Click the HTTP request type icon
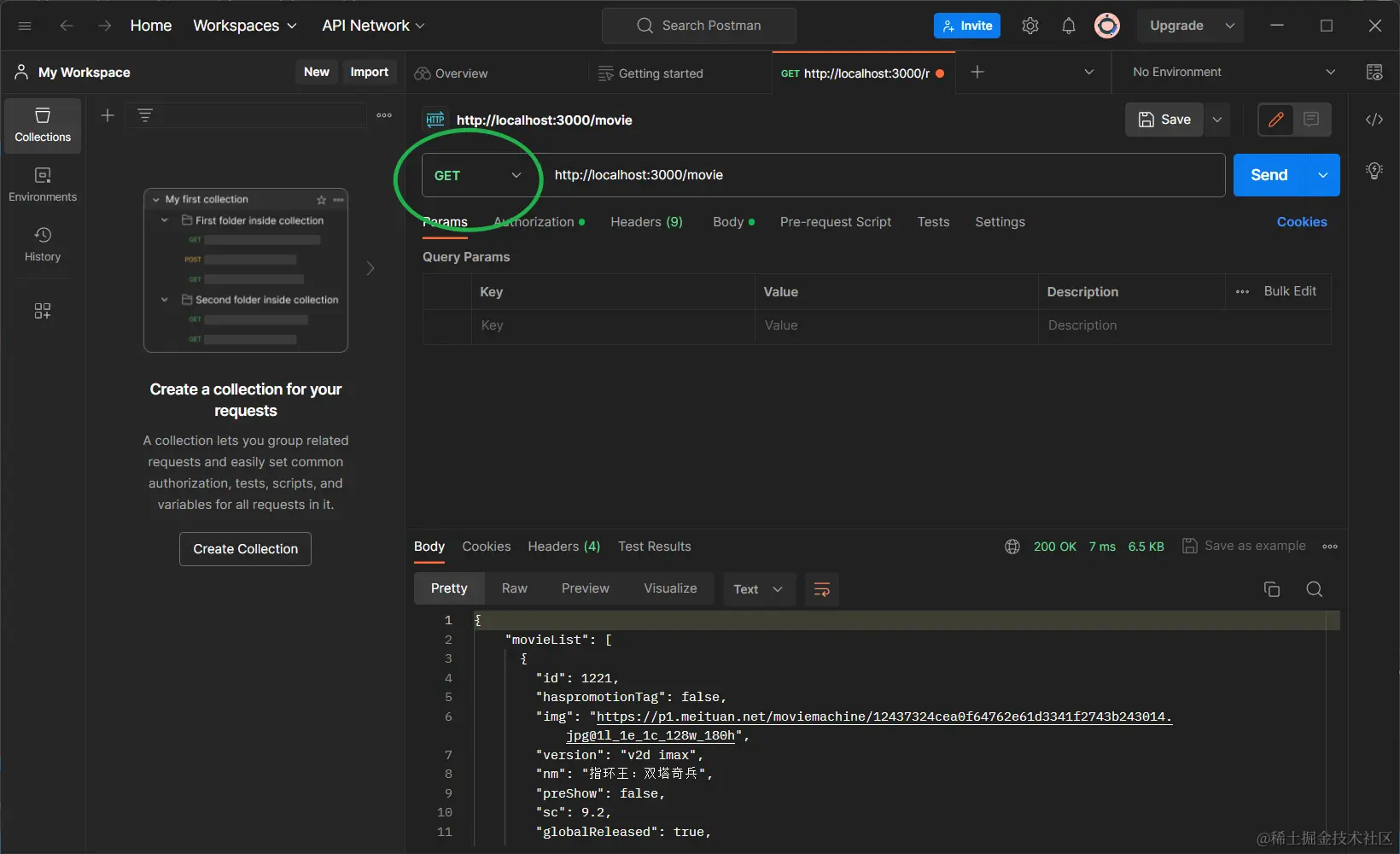 [x=435, y=120]
